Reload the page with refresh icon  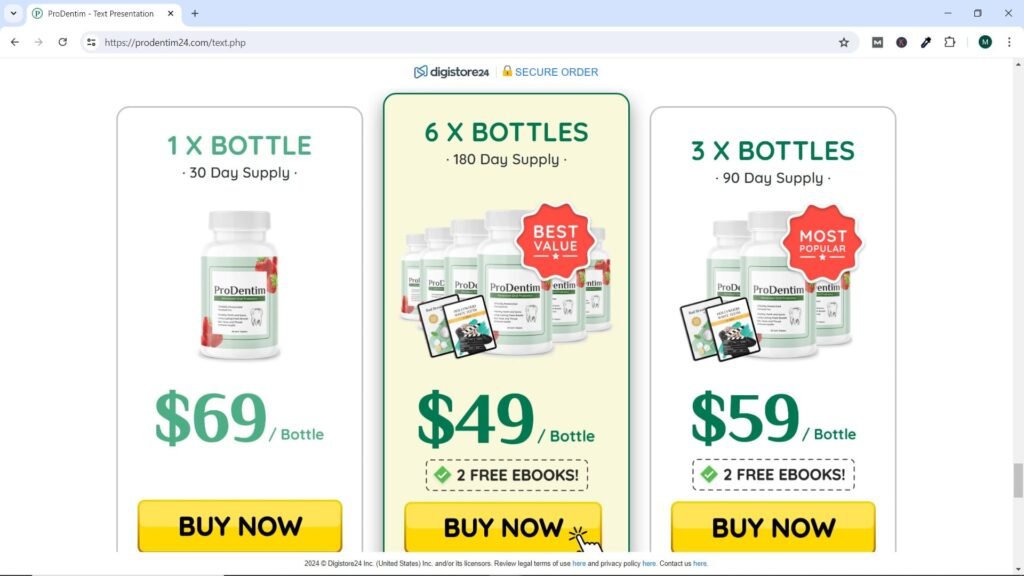(63, 42)
